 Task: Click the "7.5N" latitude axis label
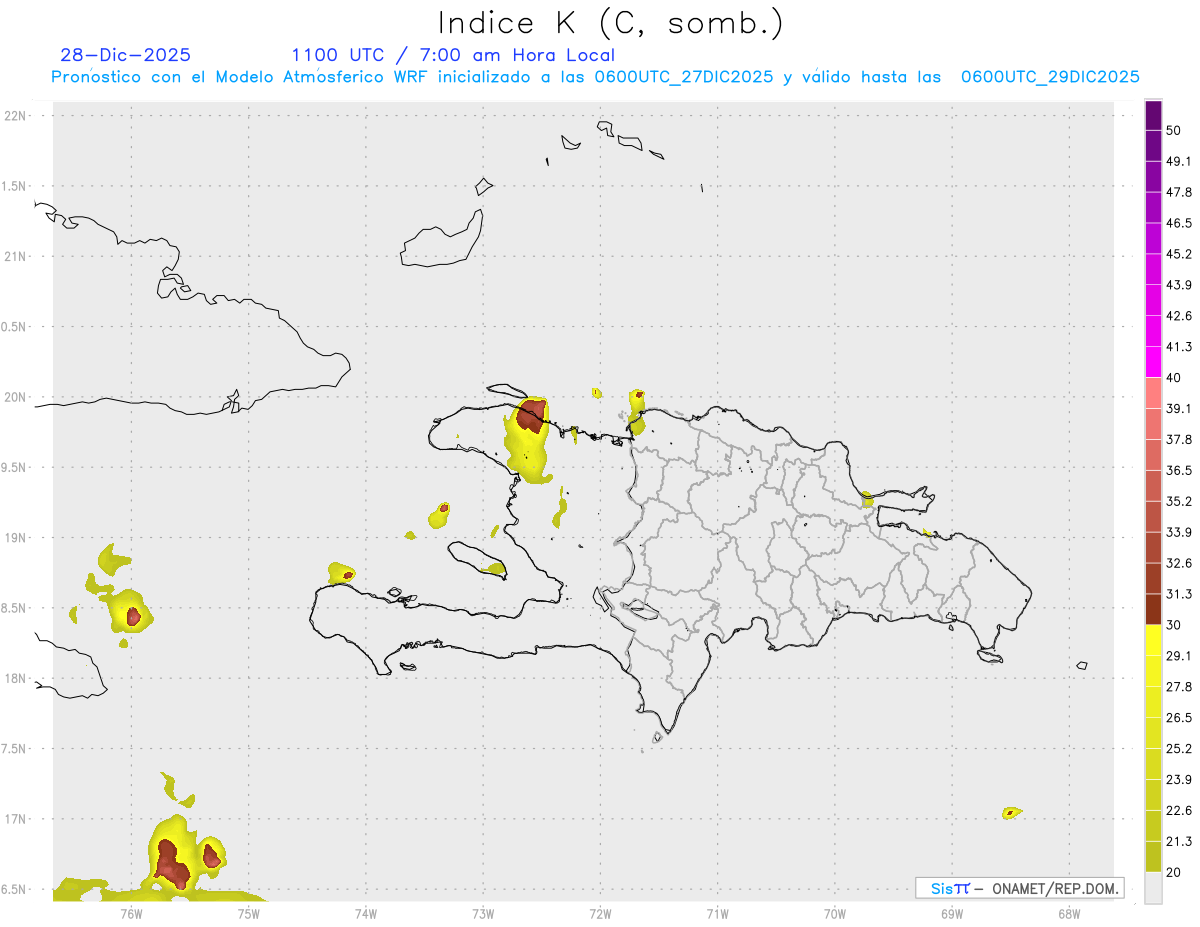14,749
